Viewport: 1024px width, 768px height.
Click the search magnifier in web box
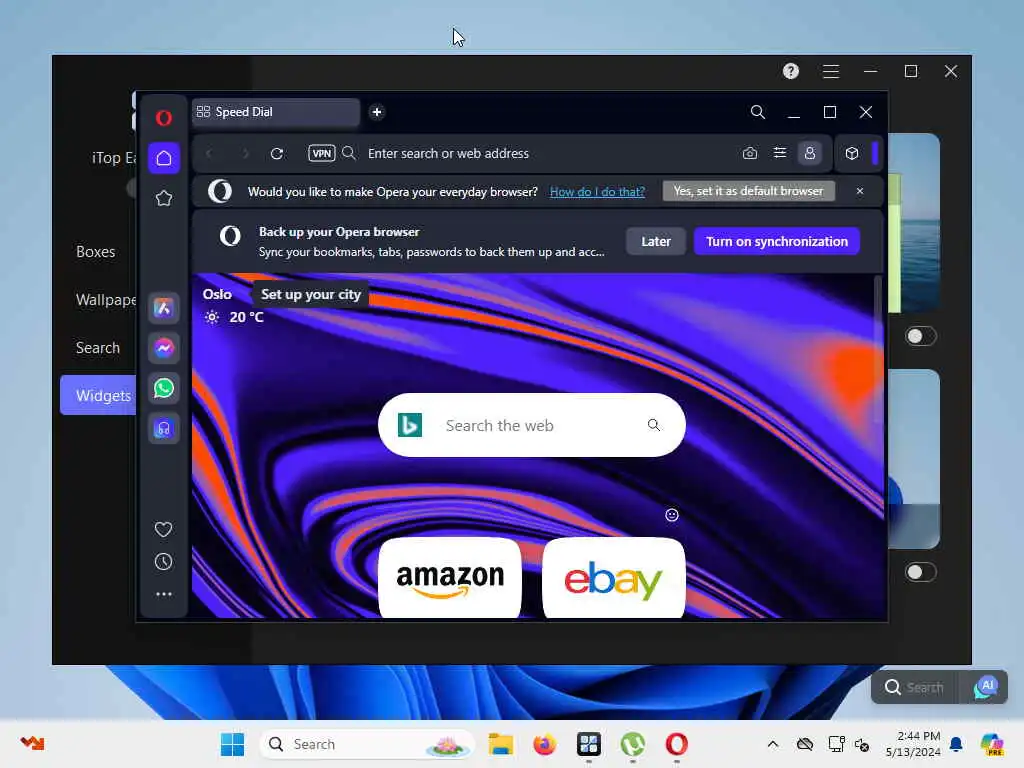[x=654, y=425]
